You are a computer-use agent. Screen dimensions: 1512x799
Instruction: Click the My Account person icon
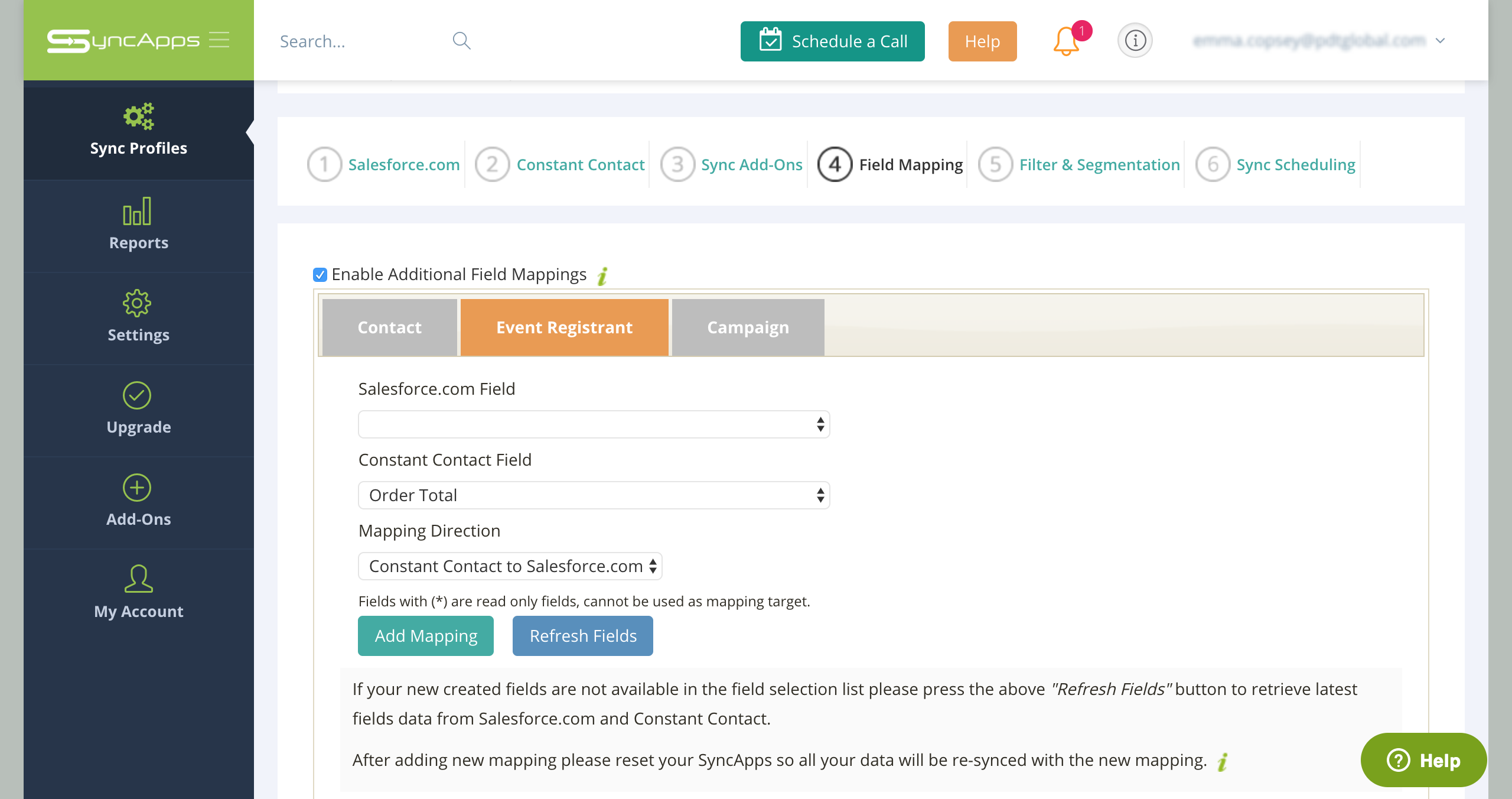139,579
